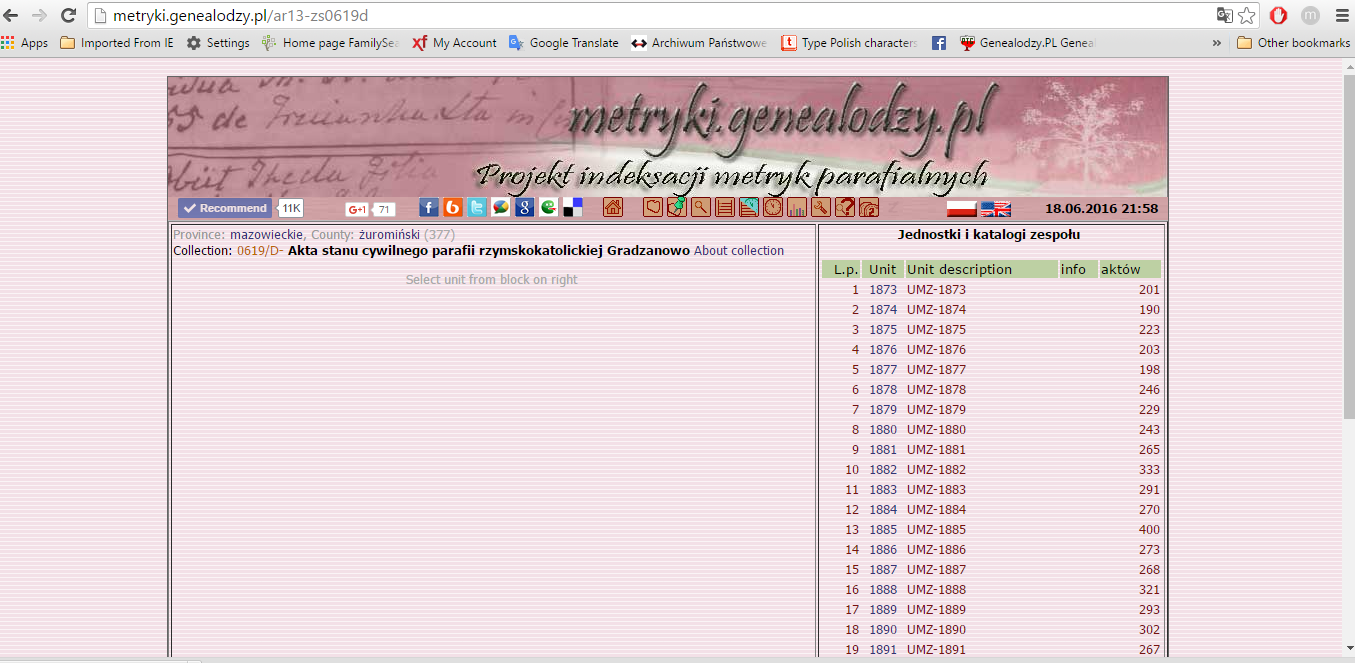Share page via Facebook icon
The width and height of the screenshot is (1355, 663).
[x=428, y=208]
